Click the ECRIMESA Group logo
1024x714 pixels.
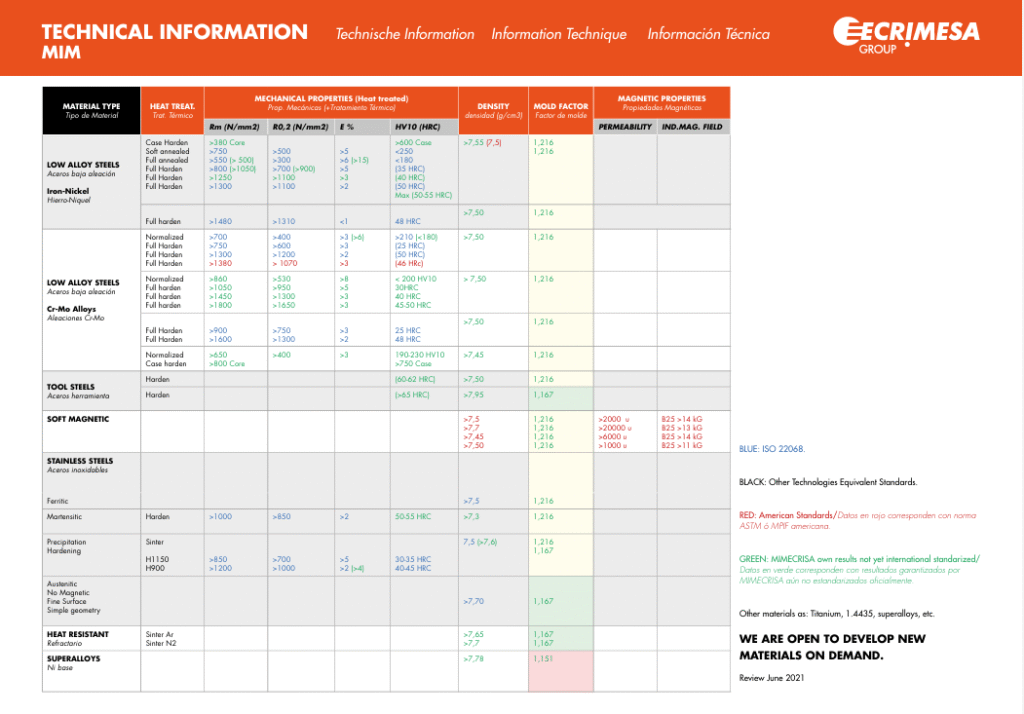[x=906, y=35]
